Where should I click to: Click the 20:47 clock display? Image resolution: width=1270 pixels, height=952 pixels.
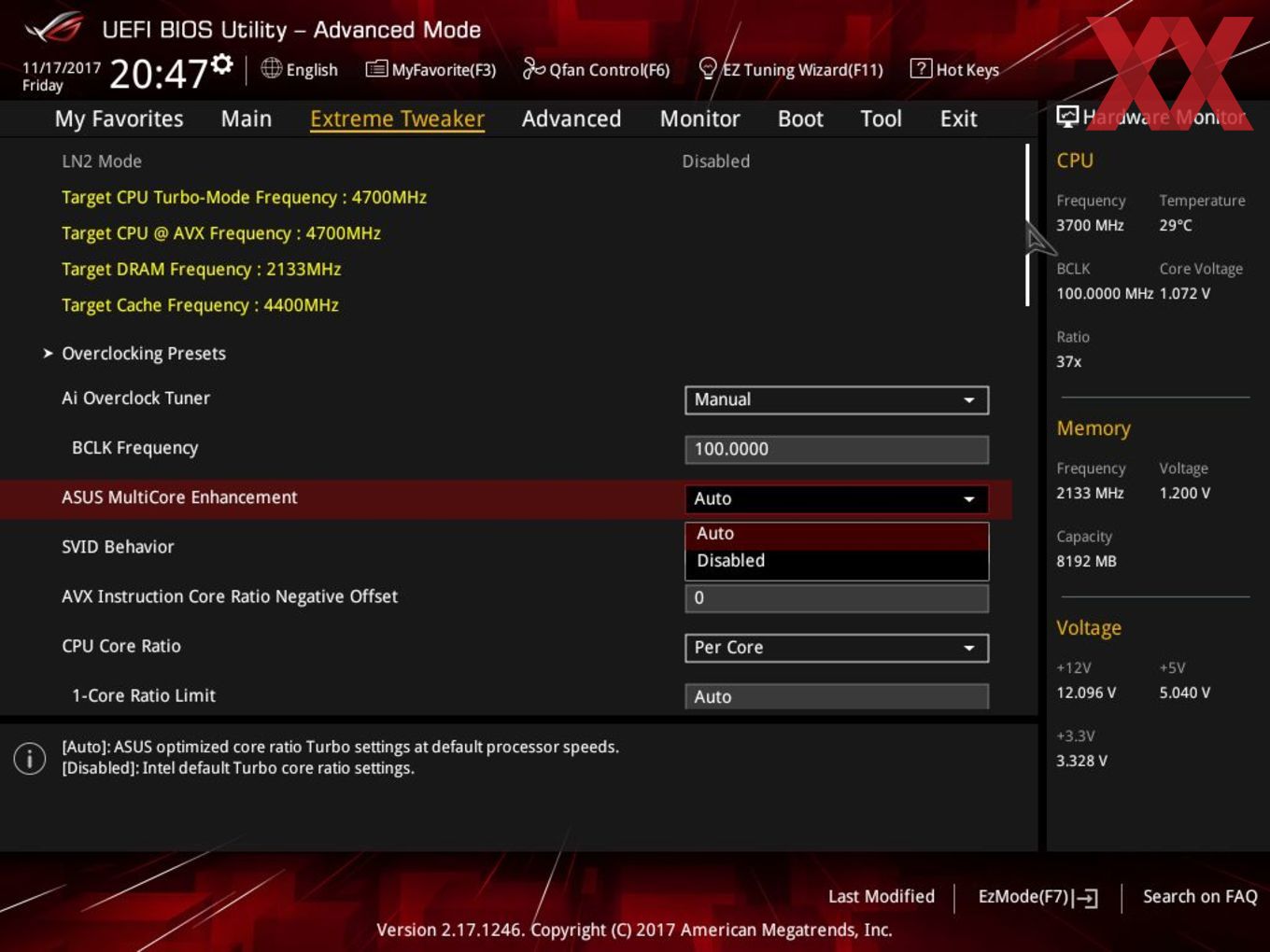coord(159,73)
